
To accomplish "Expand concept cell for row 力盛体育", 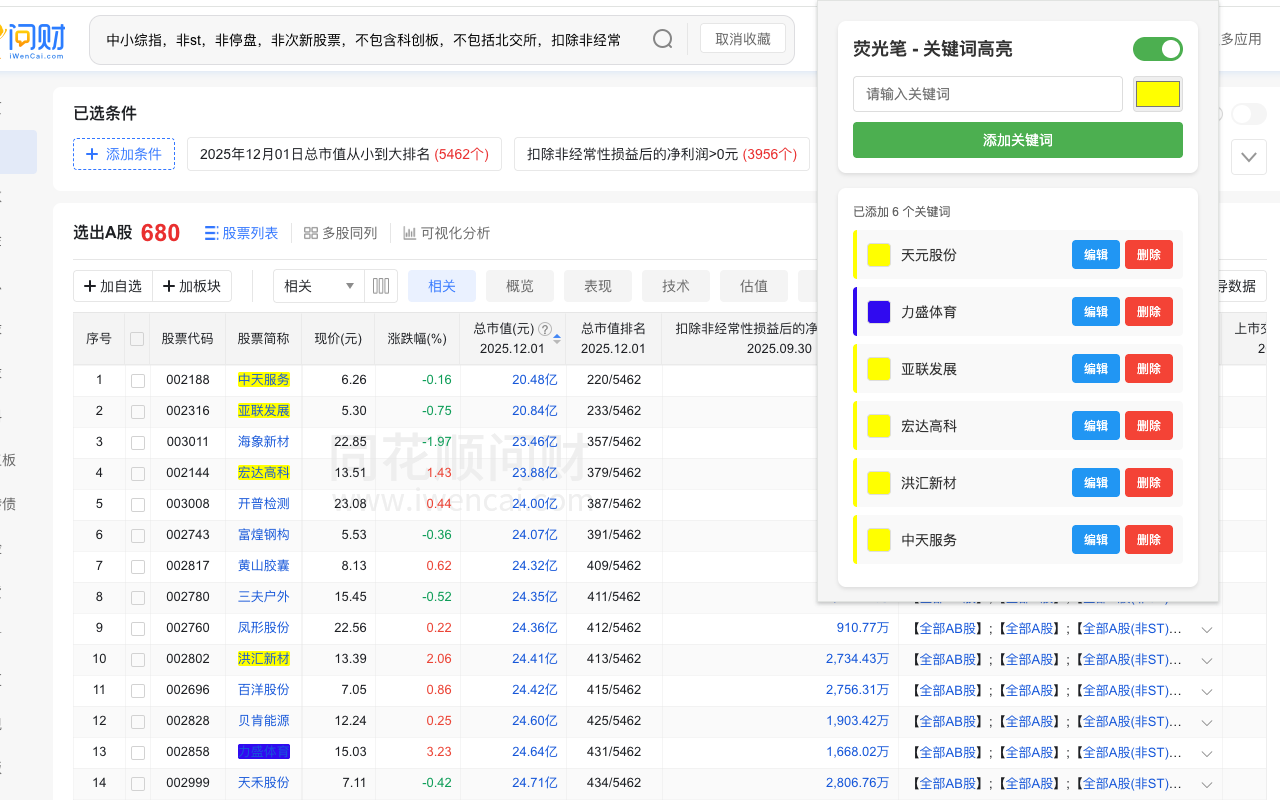I will 1207,753.
